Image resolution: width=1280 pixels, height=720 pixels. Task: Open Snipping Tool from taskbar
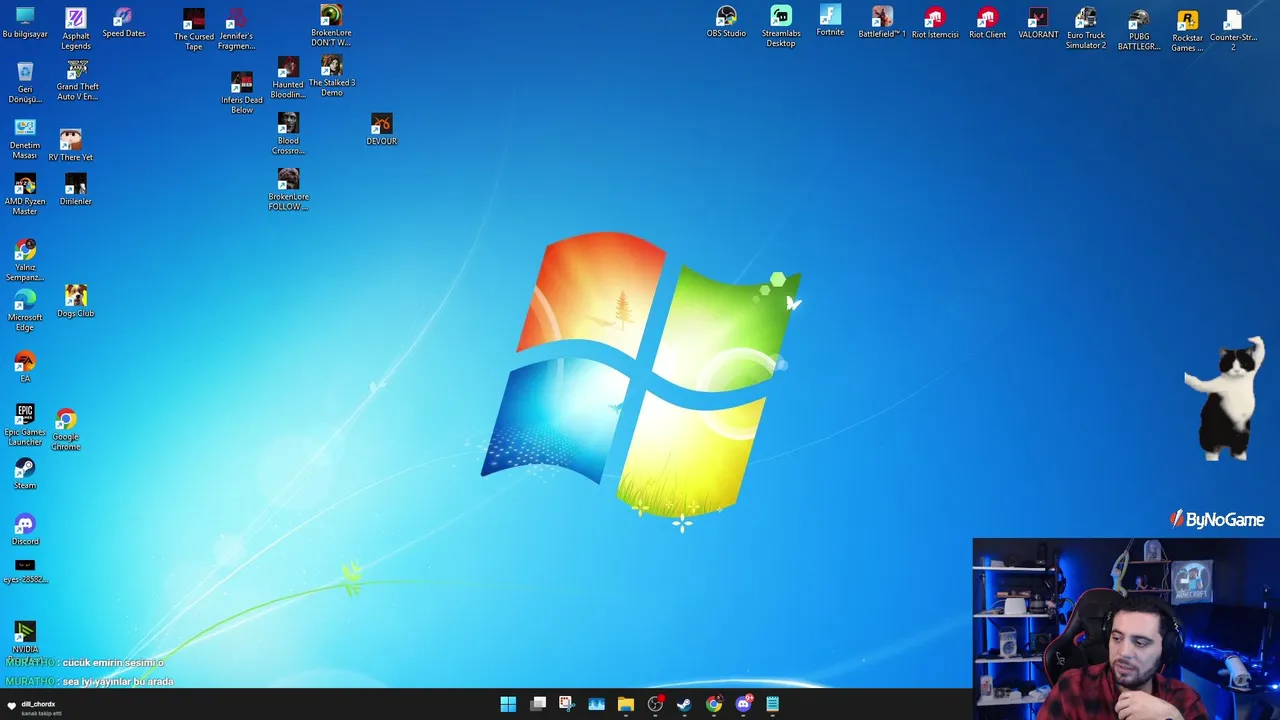(x=566, y=704)
